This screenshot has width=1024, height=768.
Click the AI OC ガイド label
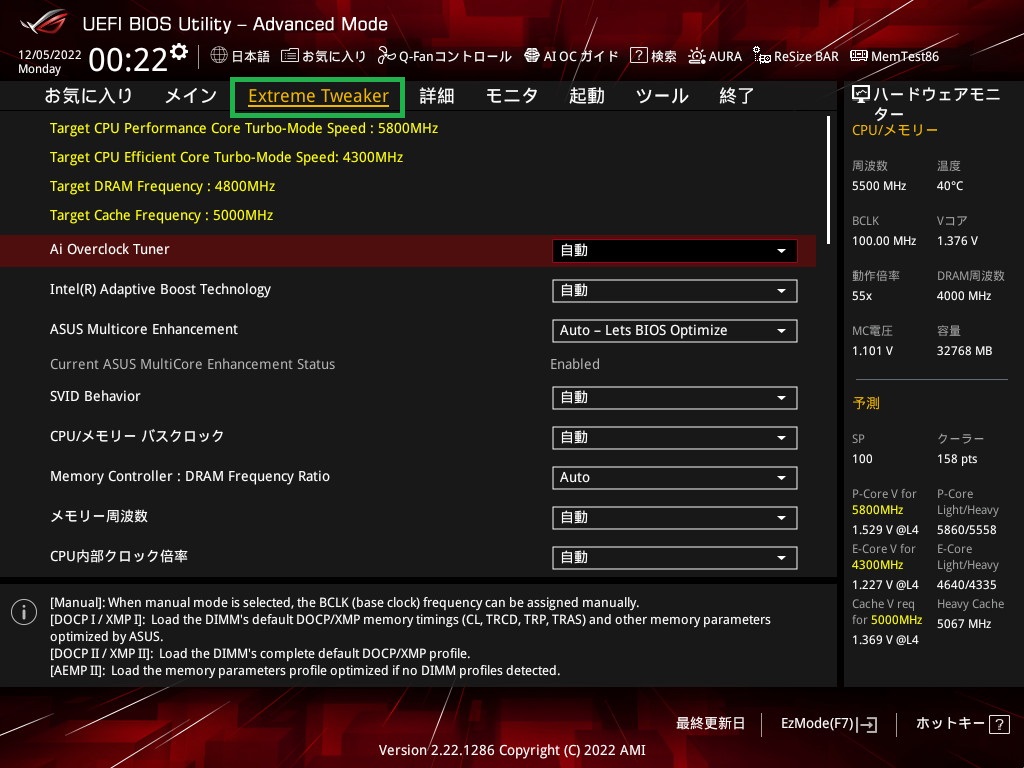581,56
